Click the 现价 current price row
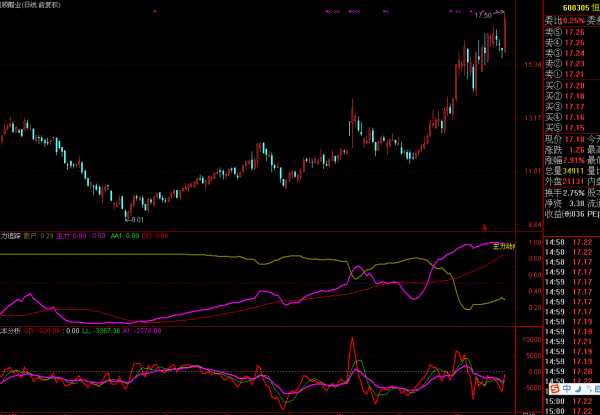The width and height of the screenshot is (600, 415). 564,140
